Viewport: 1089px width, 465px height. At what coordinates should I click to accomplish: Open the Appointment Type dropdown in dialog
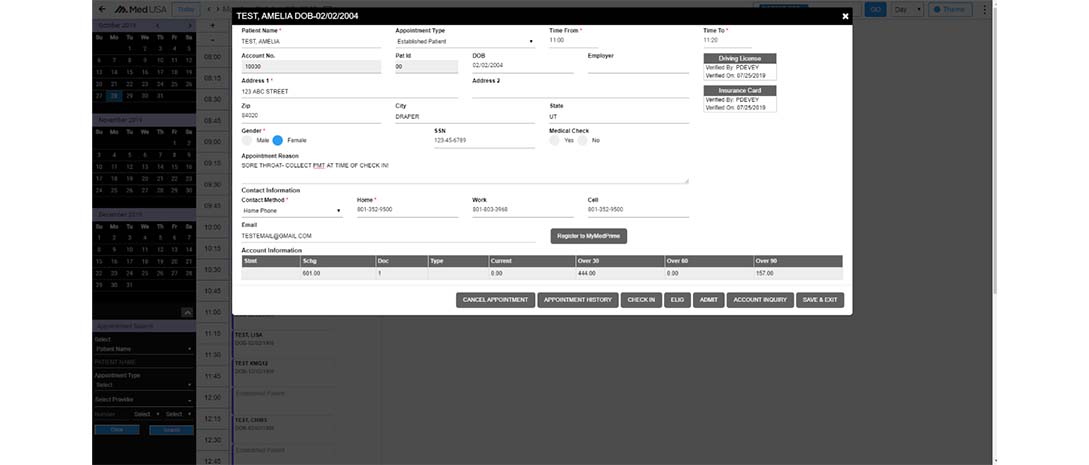[465, 42]
